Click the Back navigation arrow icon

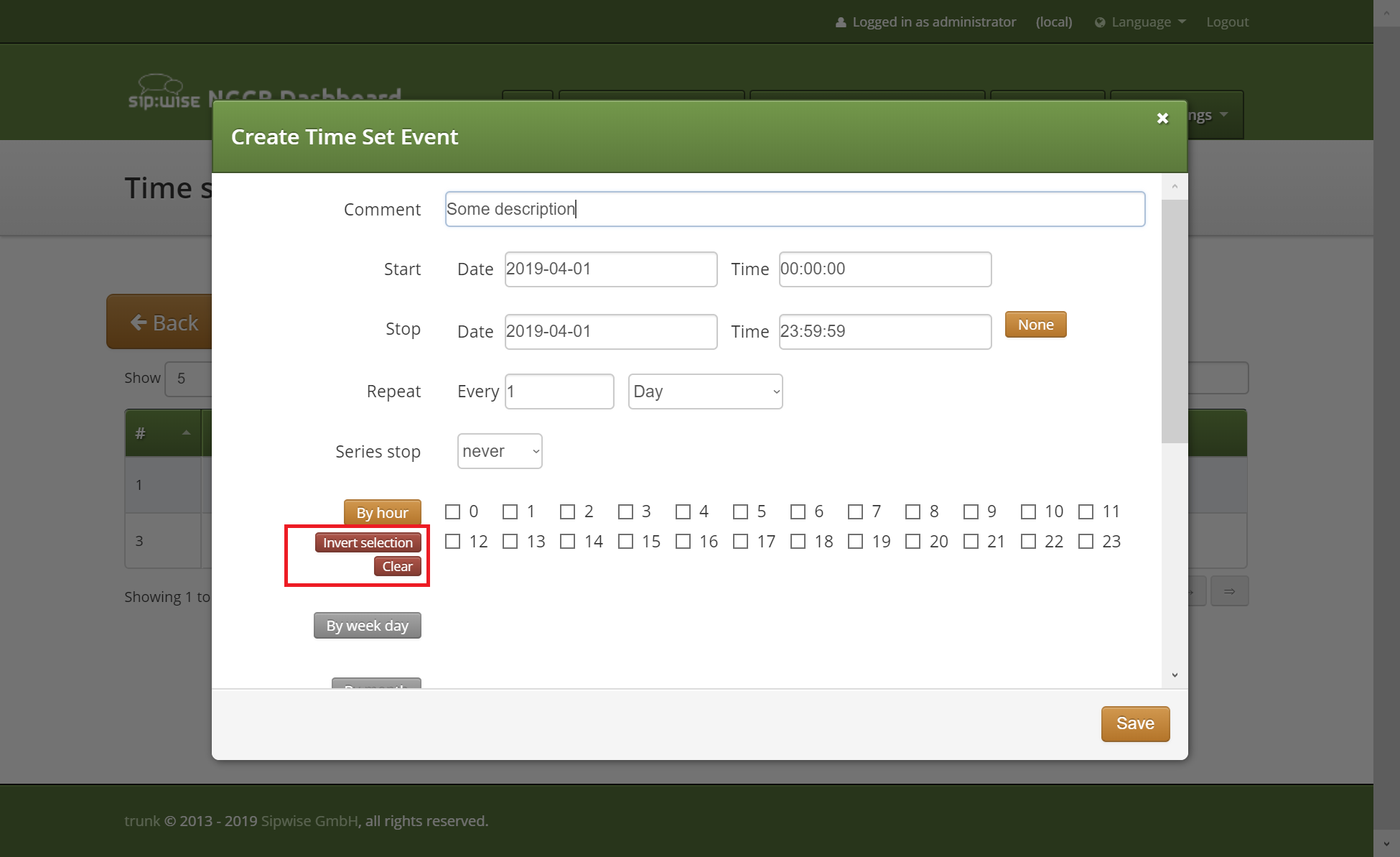(139, 322)
